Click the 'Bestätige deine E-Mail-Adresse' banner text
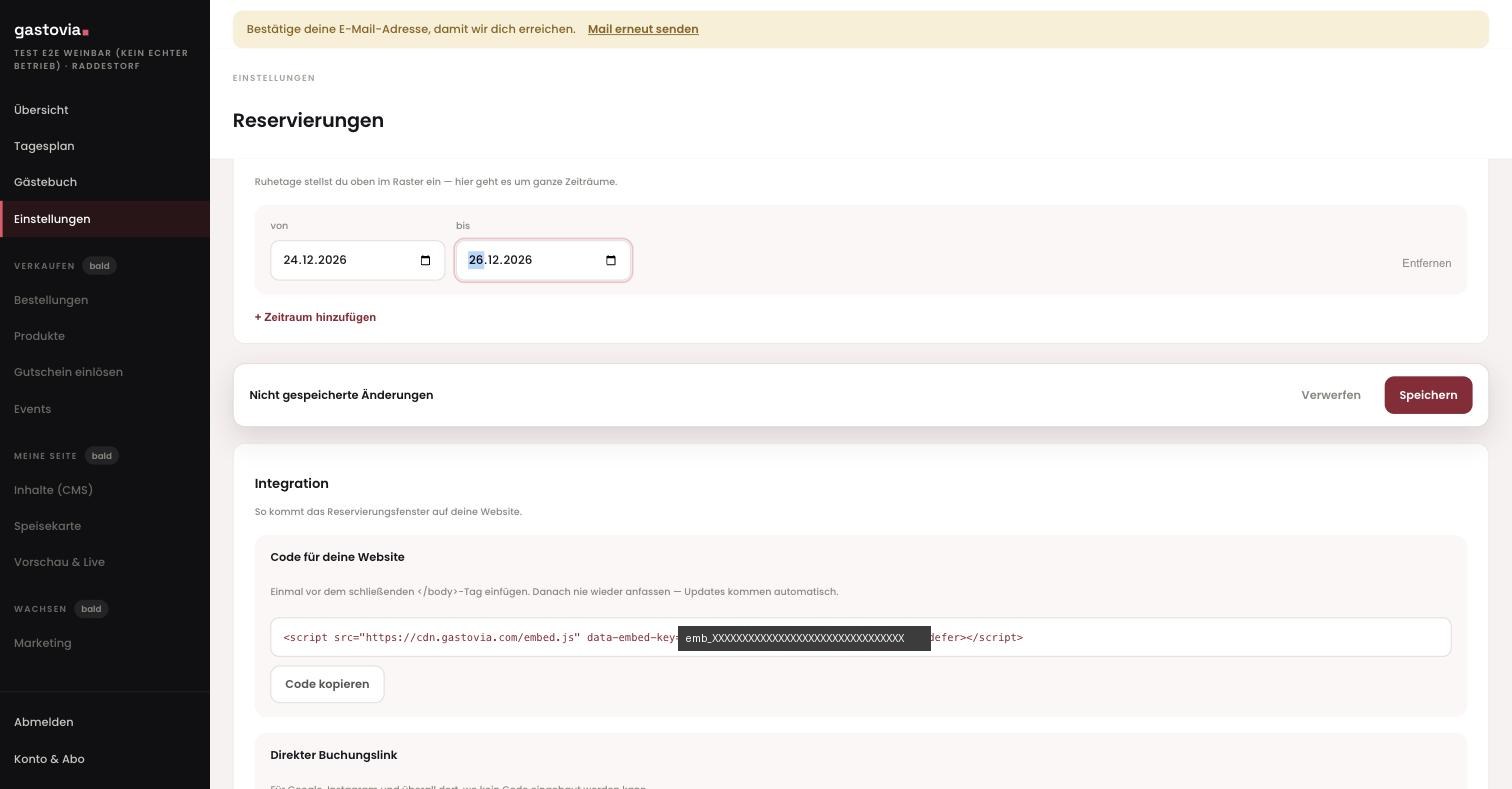This screenshot has height=789, width=1512. tap(411, 29)
